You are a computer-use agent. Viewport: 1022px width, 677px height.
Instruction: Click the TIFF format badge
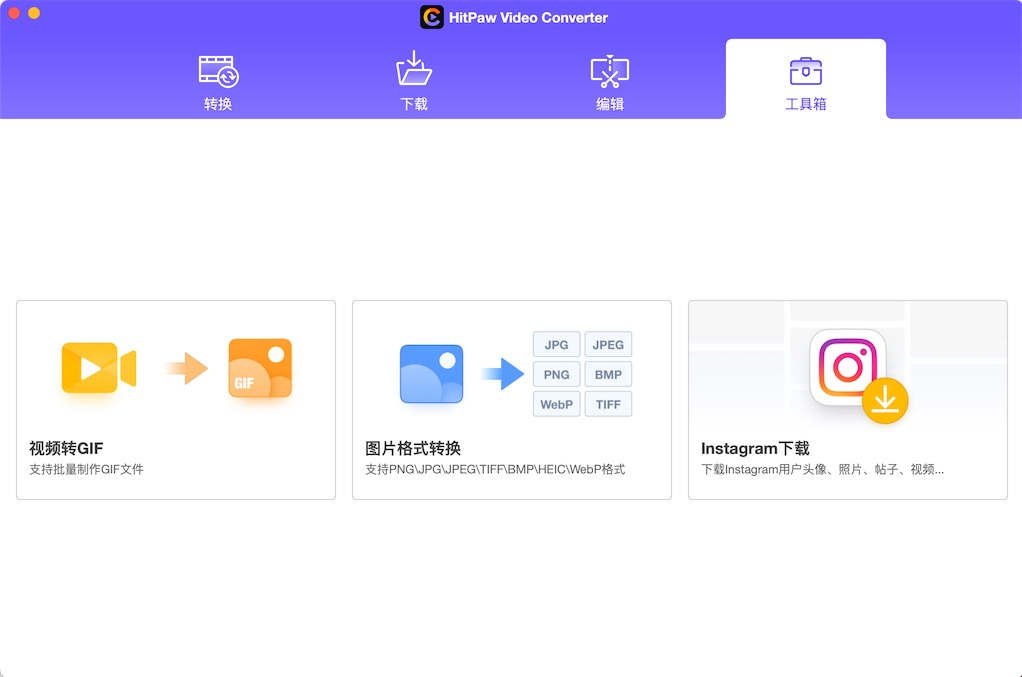tap(608, 405)
